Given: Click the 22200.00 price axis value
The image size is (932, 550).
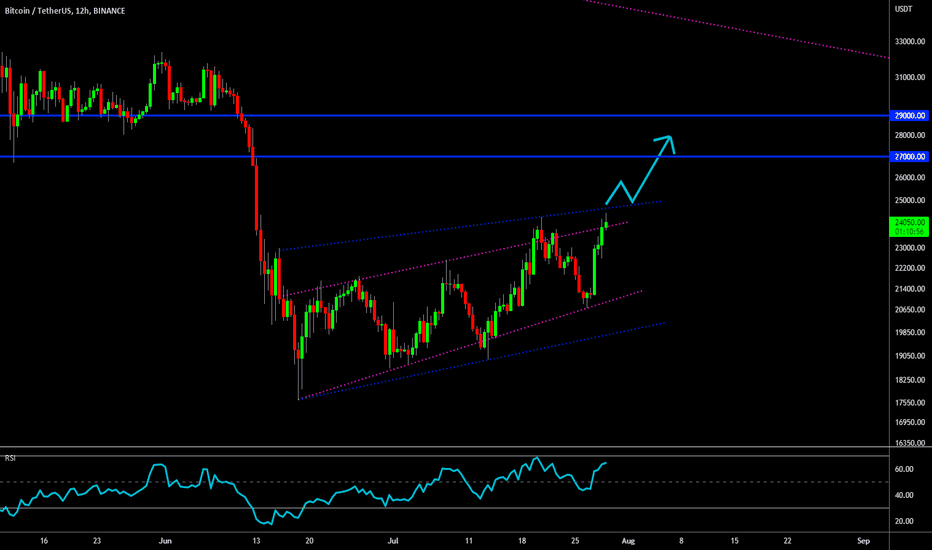Looking at the screenshot, I should click(910, 268).
